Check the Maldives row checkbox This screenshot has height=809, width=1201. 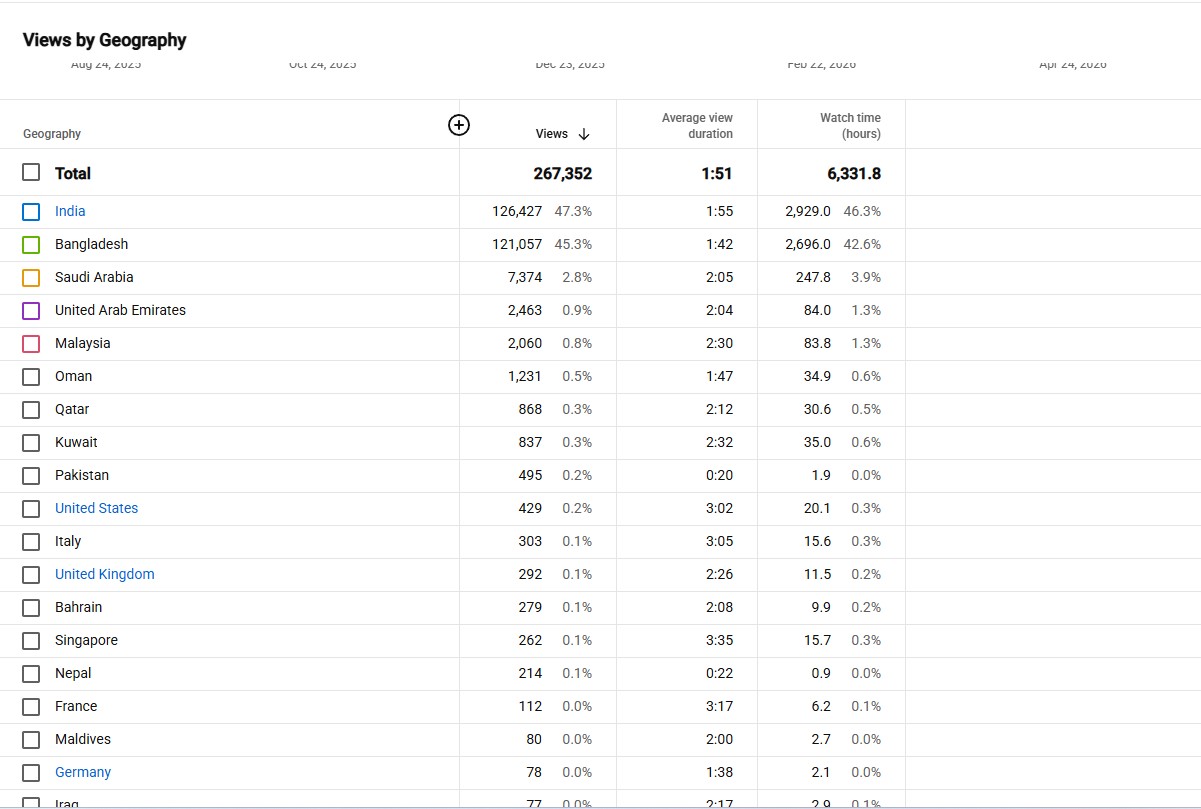point(31,740)
